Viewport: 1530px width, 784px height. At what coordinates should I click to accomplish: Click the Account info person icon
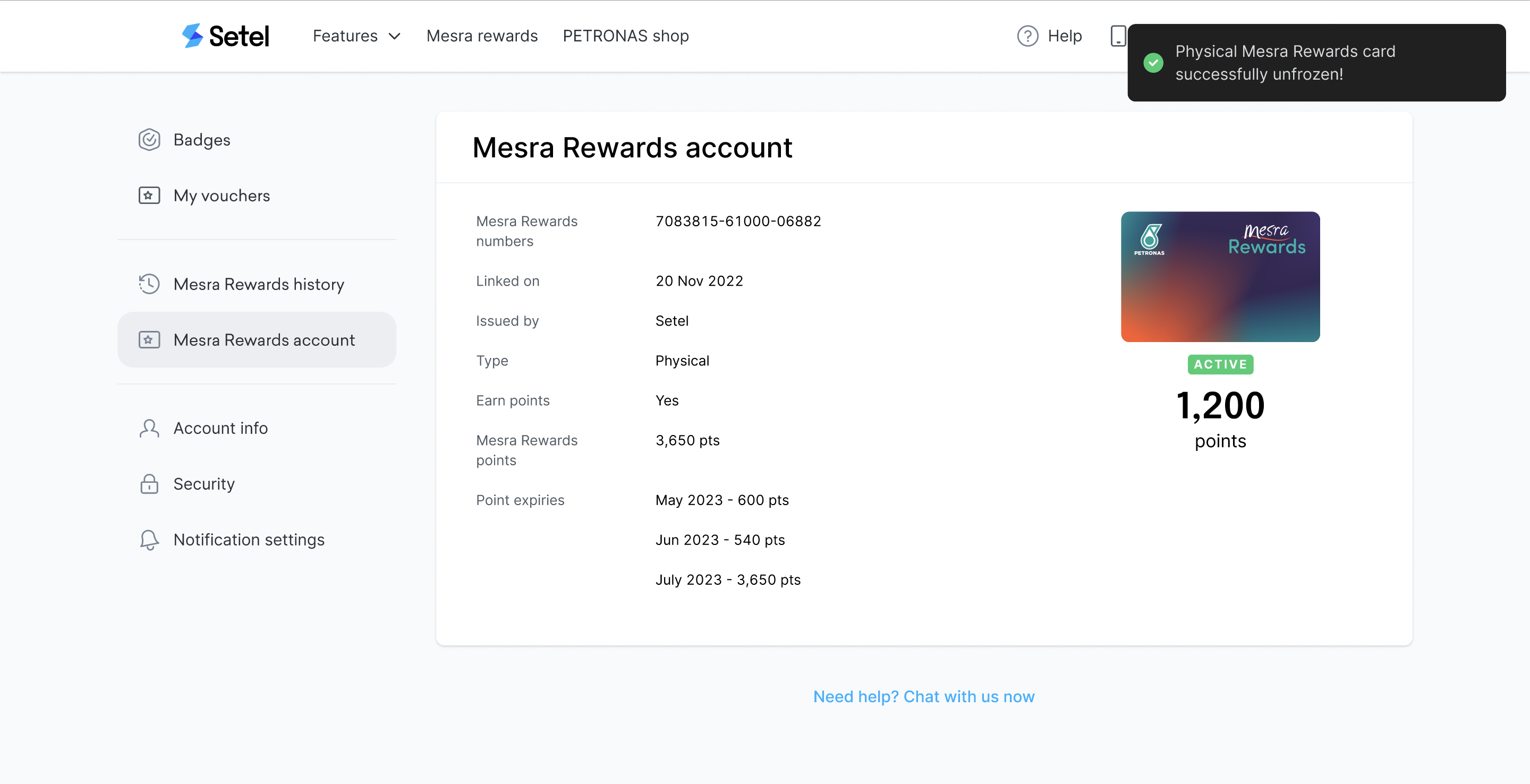click(x=149, y=428)
